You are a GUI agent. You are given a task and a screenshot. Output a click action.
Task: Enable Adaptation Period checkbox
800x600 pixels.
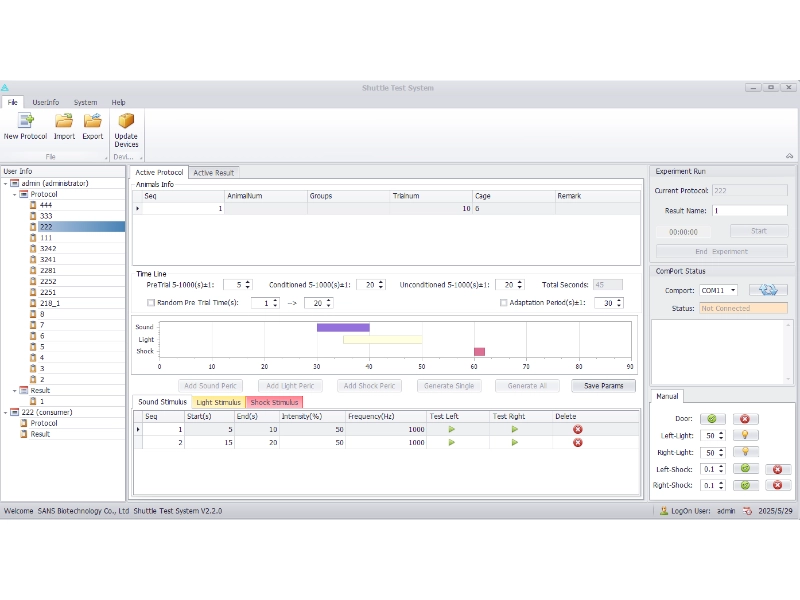(504, 303)
